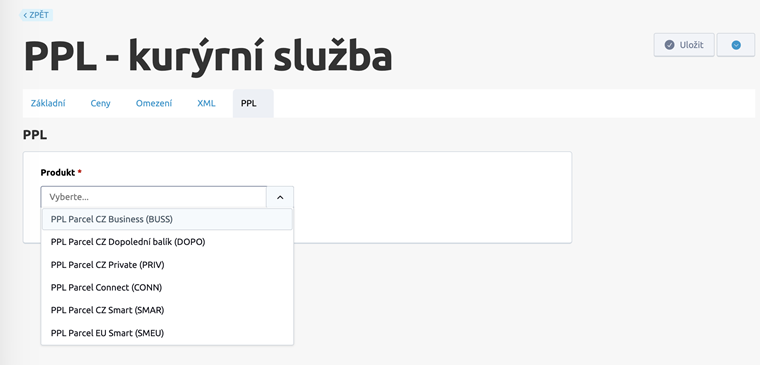760x365 pixels.
Task: Pick PPL Parcel EU Smart (SMEU)
Action: coord(167,333)
